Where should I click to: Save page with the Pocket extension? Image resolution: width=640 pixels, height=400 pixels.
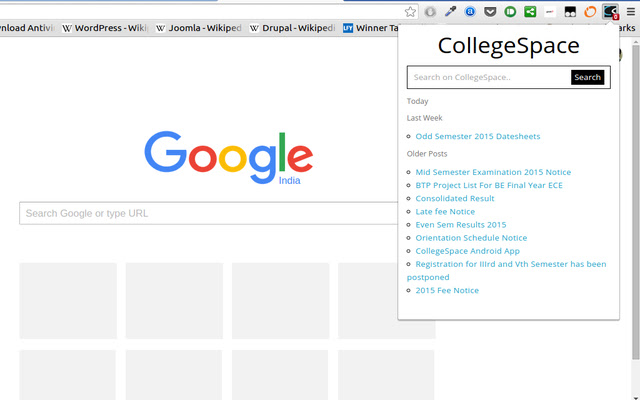point(490,12)
